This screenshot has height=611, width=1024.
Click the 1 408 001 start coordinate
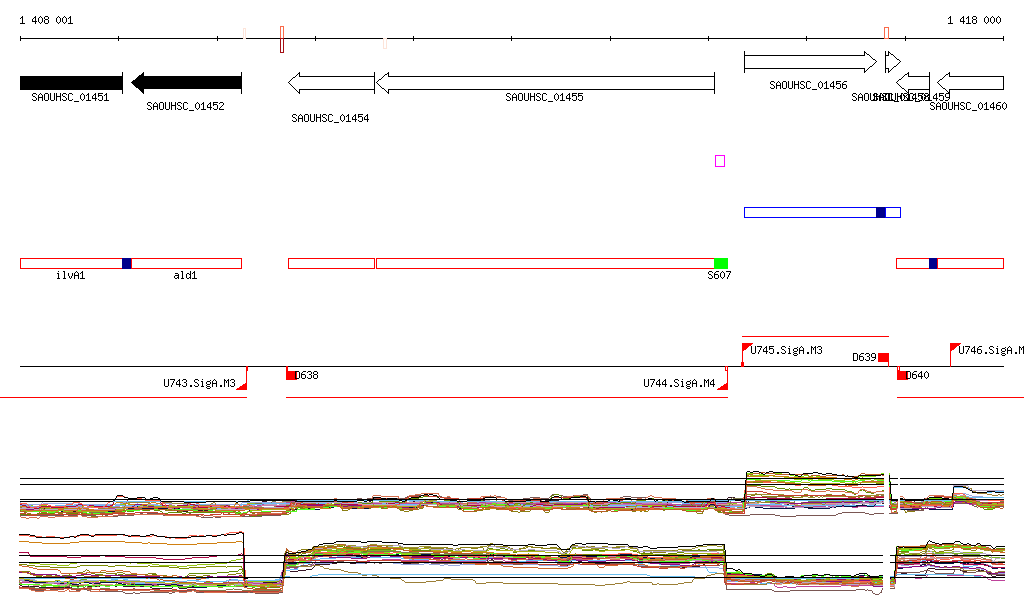tap(46, 20)
